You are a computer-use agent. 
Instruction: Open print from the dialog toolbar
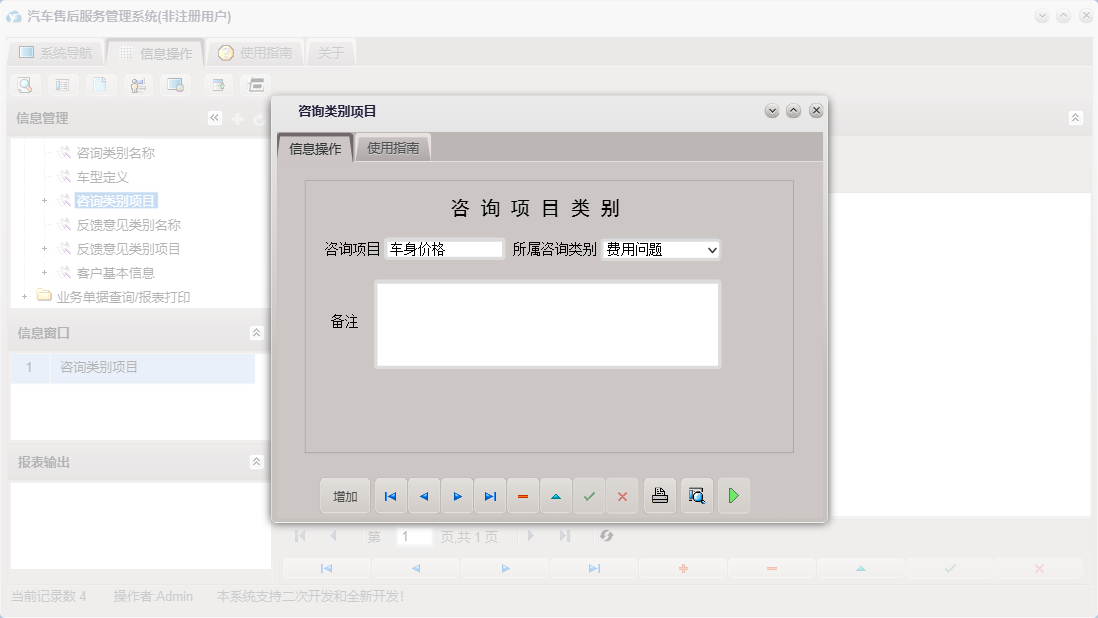[x=658, y=495]
